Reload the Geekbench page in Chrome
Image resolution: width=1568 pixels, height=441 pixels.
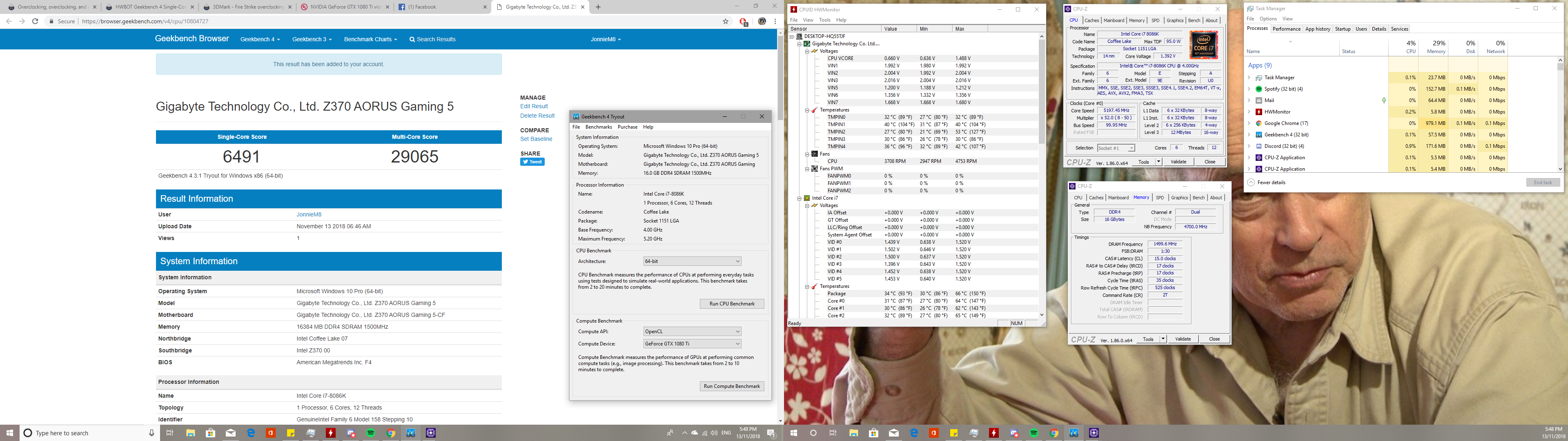tap(35, 21)
